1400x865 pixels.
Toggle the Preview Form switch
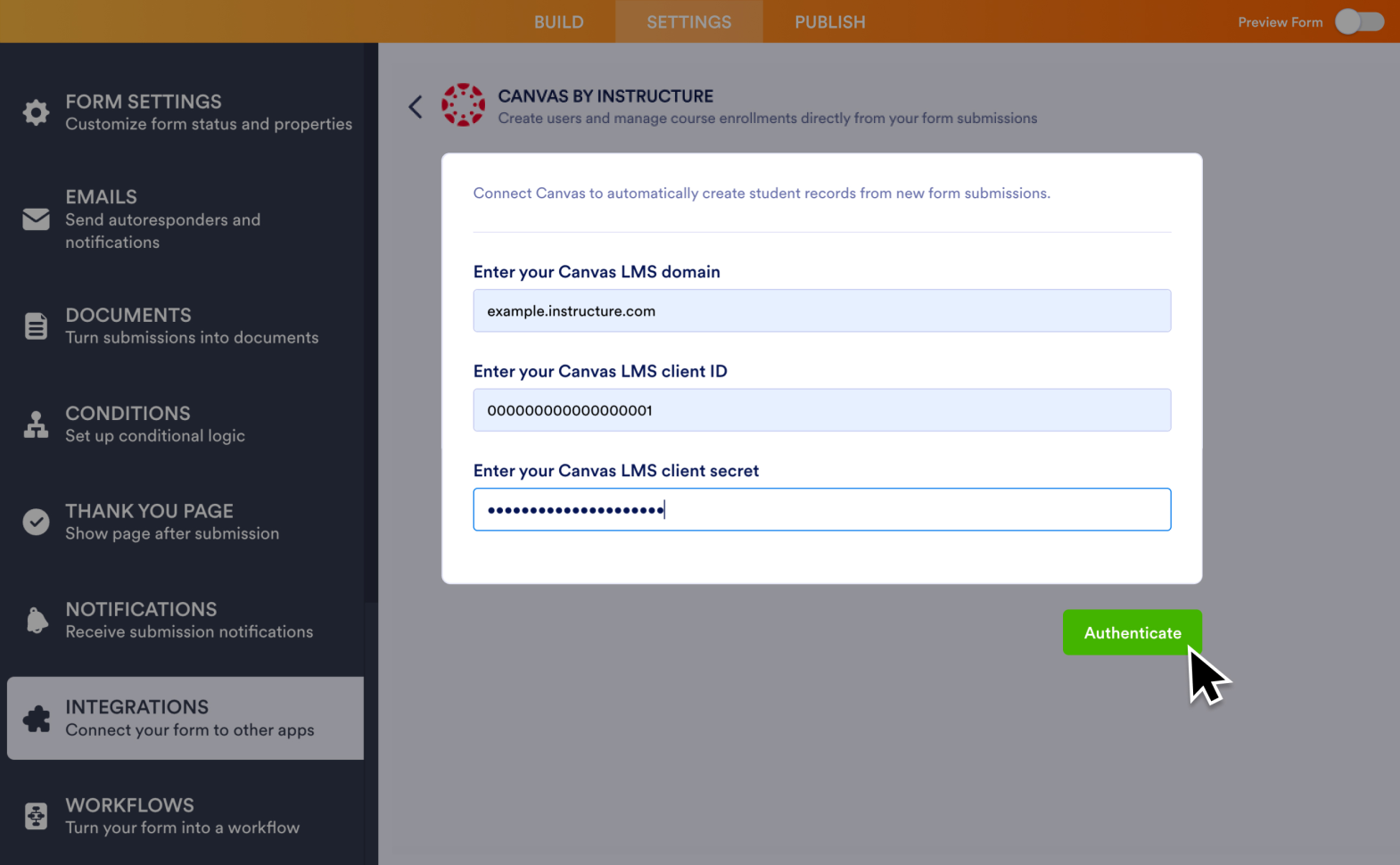[x=1359, y=21]
